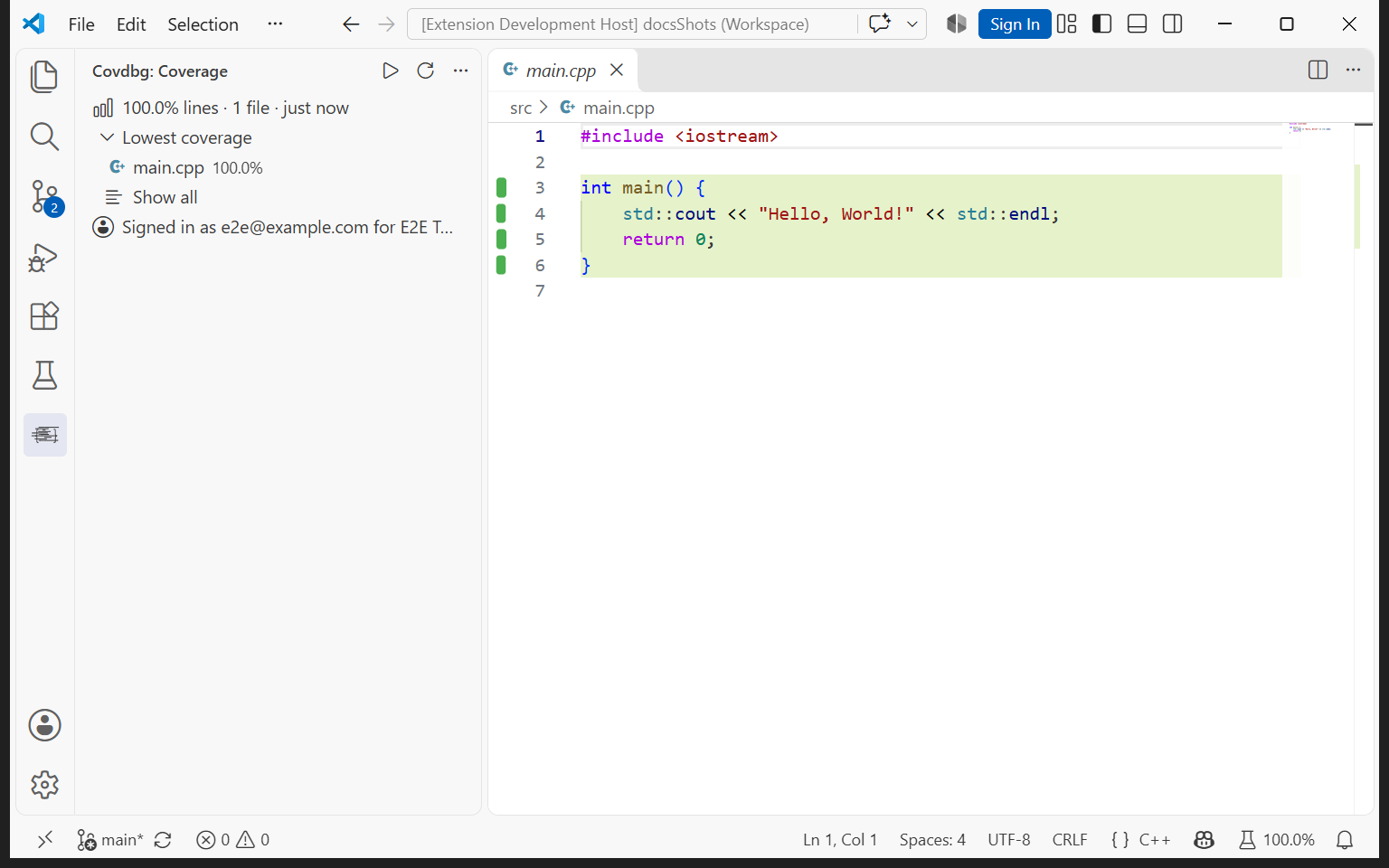
Task: Click the workspace command center search box
Action: tap(633, 24)
